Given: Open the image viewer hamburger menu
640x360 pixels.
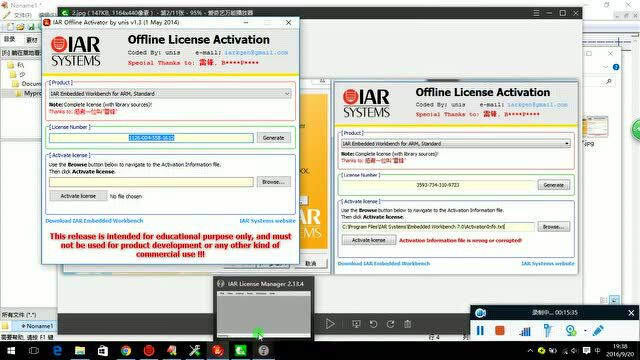Looking at the screenshot, I should (x=536, y=13).
